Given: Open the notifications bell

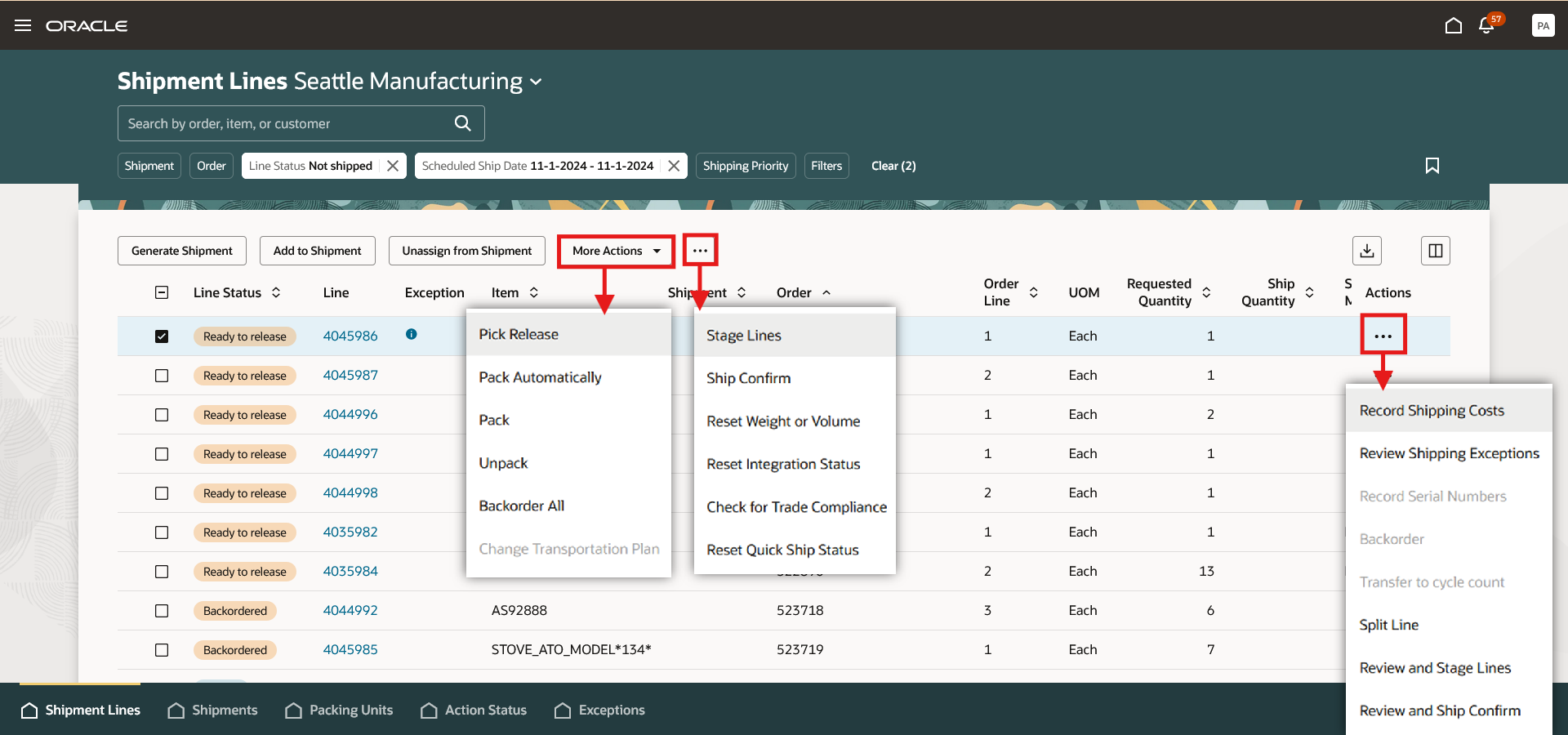Looking at the screenshot, I should 1486,25.
